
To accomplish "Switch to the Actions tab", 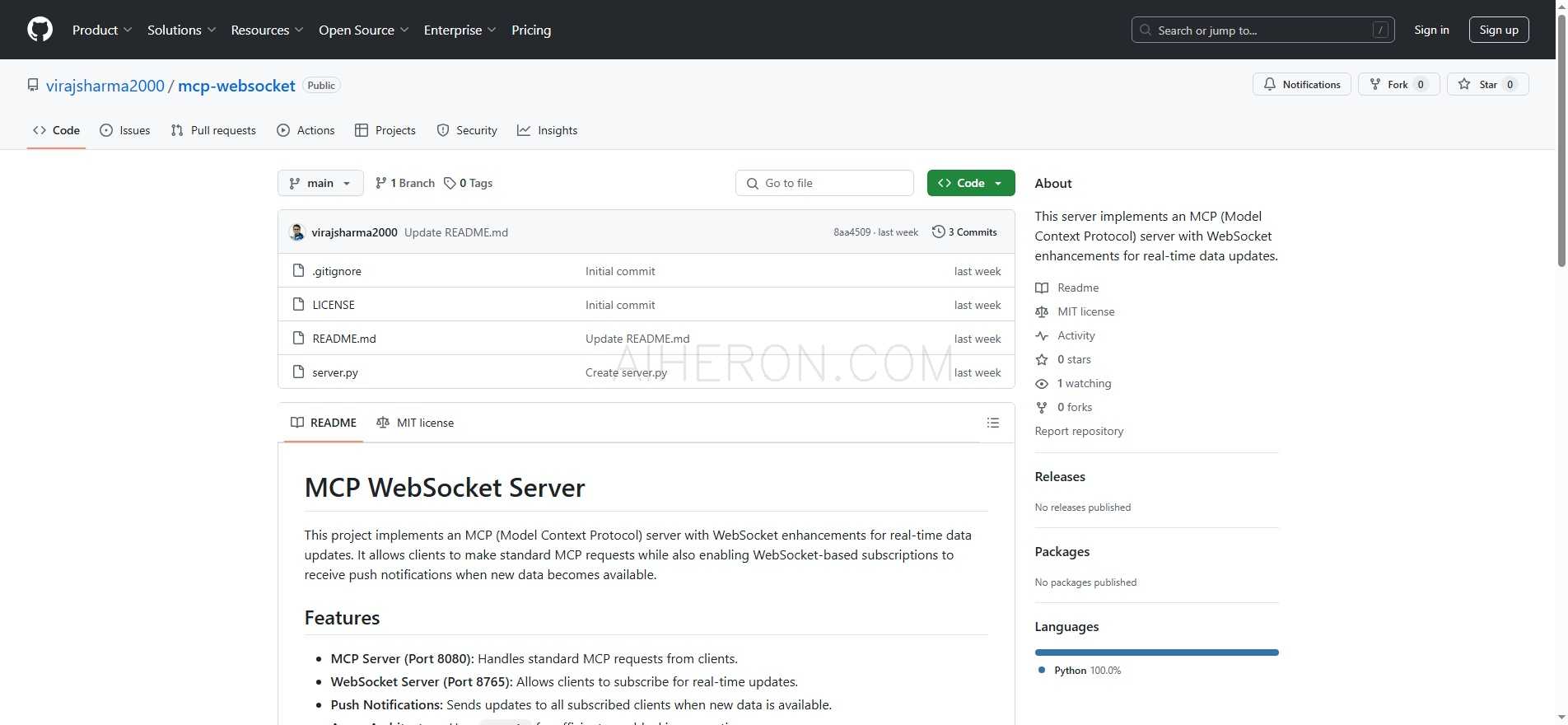I will pyautogui.click(x=306, y=130).
